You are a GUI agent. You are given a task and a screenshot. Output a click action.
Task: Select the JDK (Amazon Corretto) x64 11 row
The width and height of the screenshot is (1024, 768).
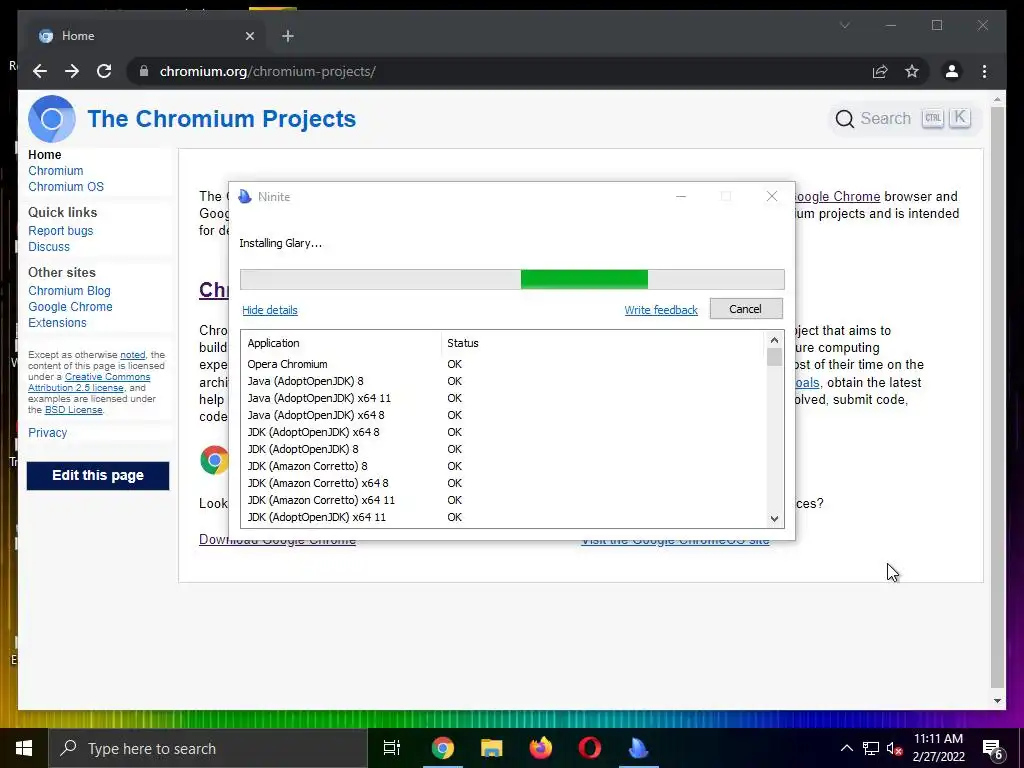[503, 500]
